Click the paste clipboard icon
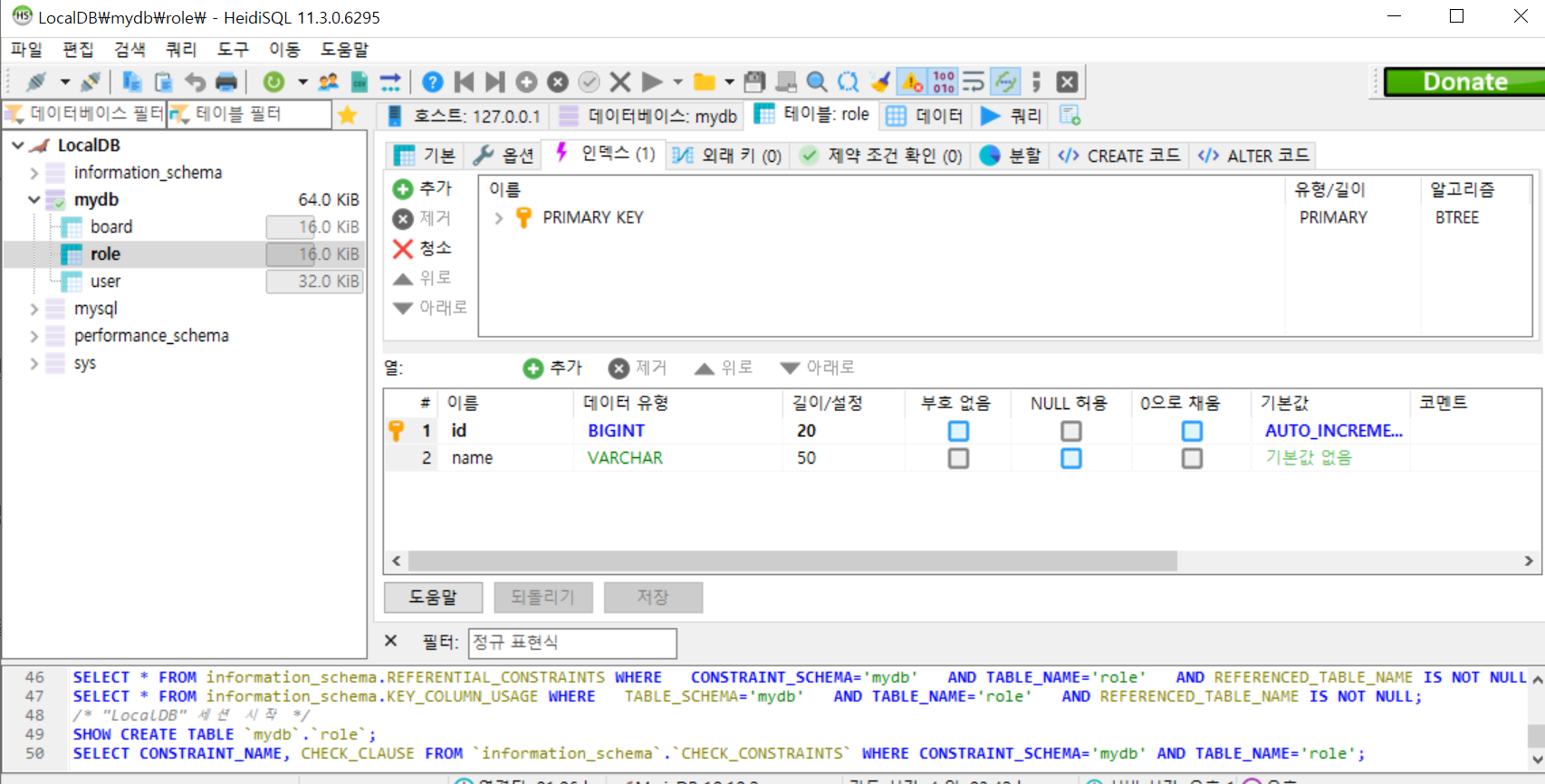The width and height of the screenshot is (1545, 784). click(164, 81)
